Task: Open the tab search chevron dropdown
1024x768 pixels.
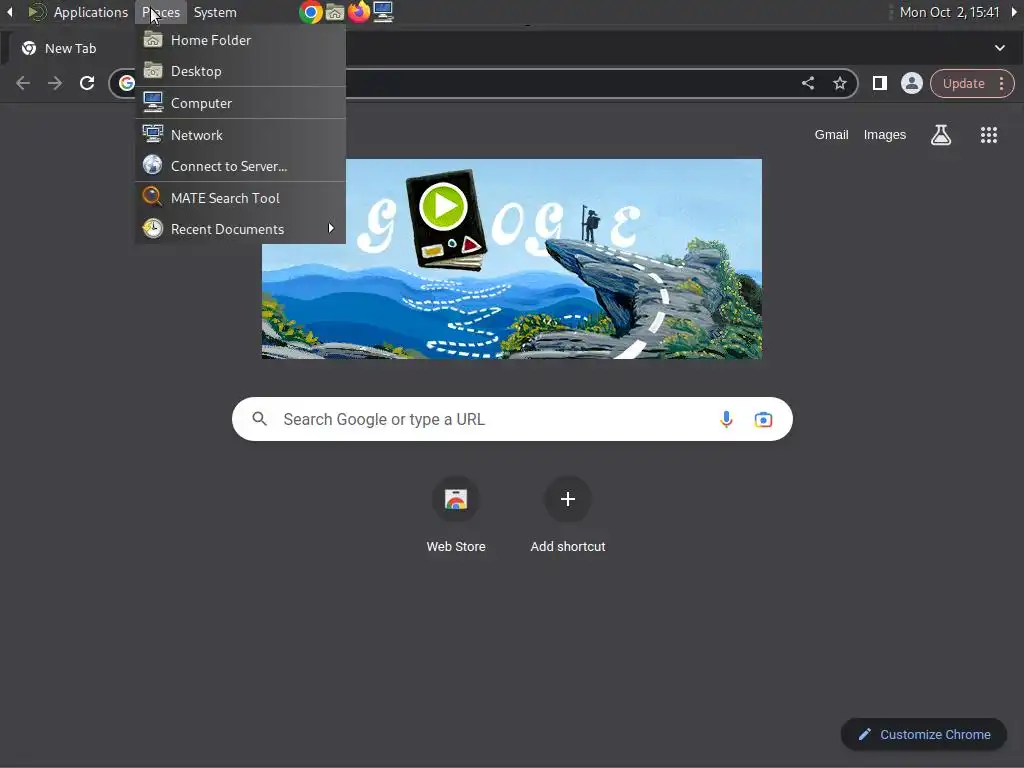Action: [1000, 48]
